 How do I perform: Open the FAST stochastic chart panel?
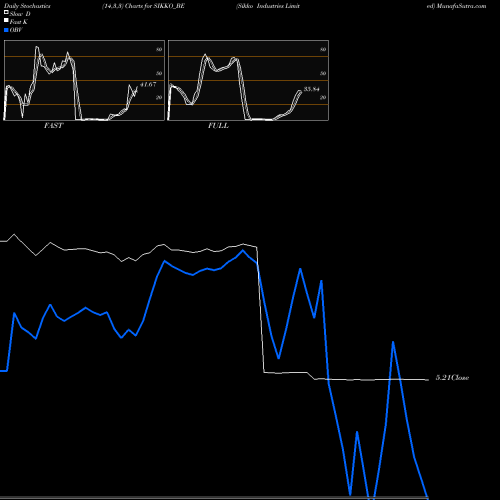[84, 80]
